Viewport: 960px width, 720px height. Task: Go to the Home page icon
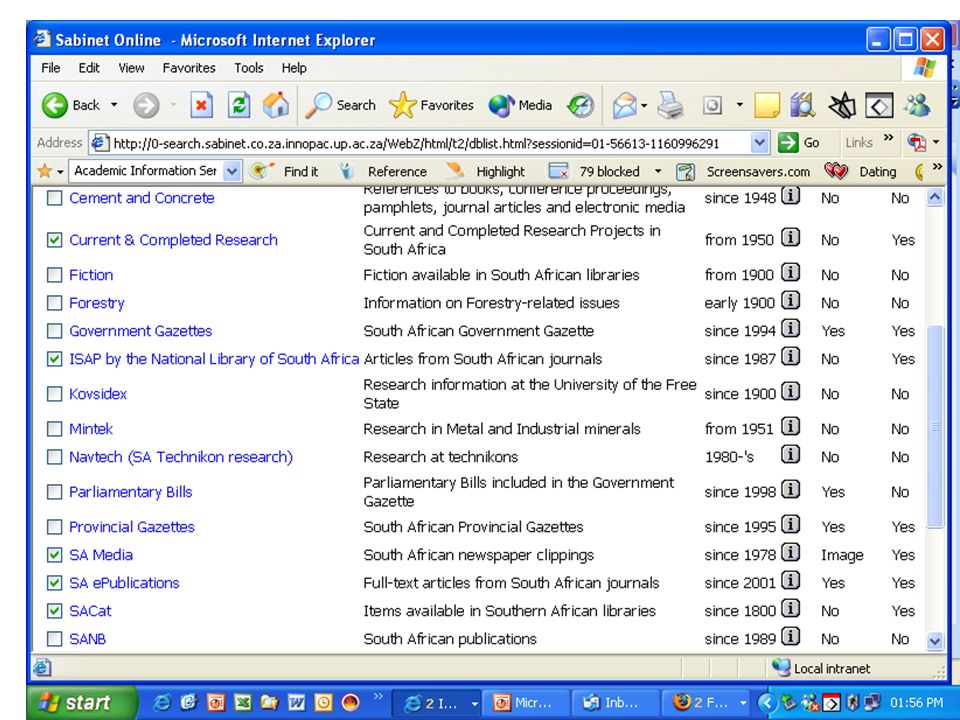[x=276, y=105]
